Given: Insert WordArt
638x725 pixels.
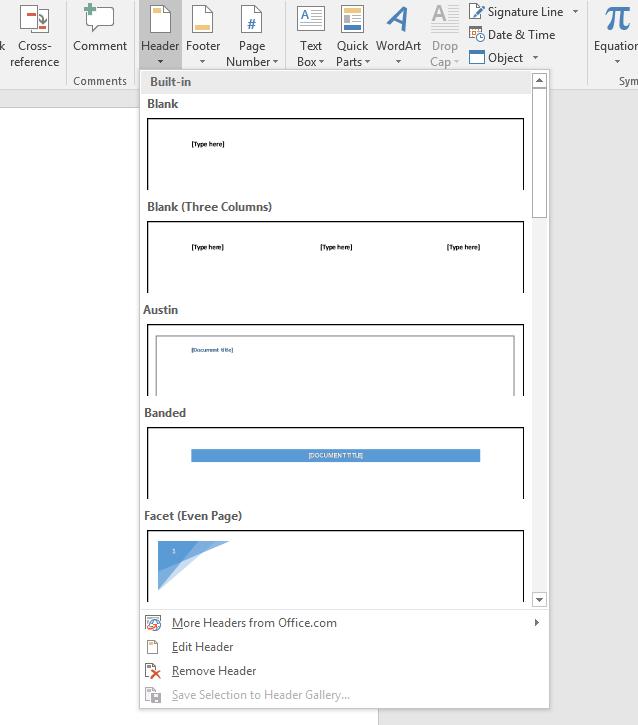Looking at the screenshot, I should pos(398,36).
